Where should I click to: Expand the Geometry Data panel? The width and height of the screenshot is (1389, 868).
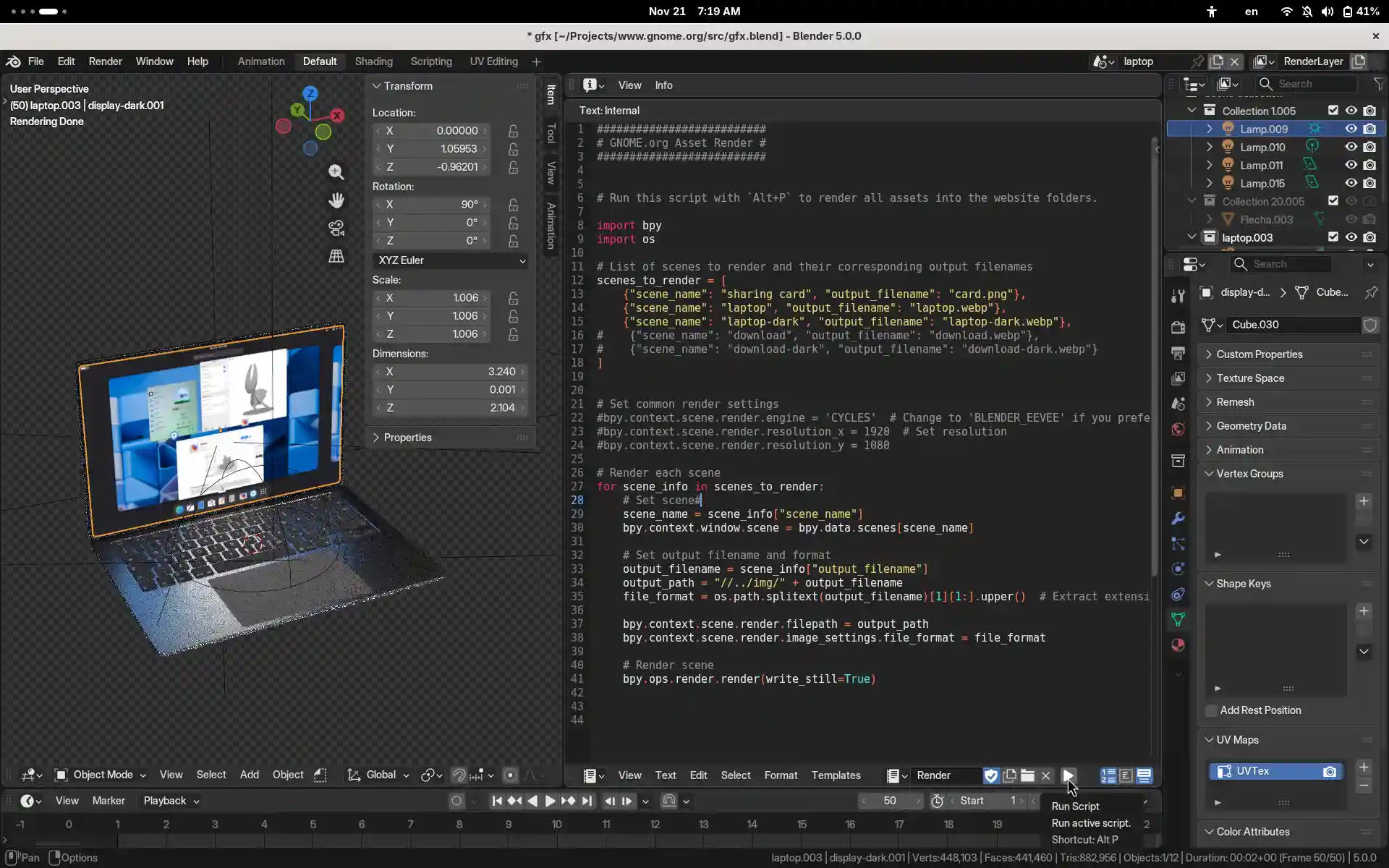coord(1251,426)
